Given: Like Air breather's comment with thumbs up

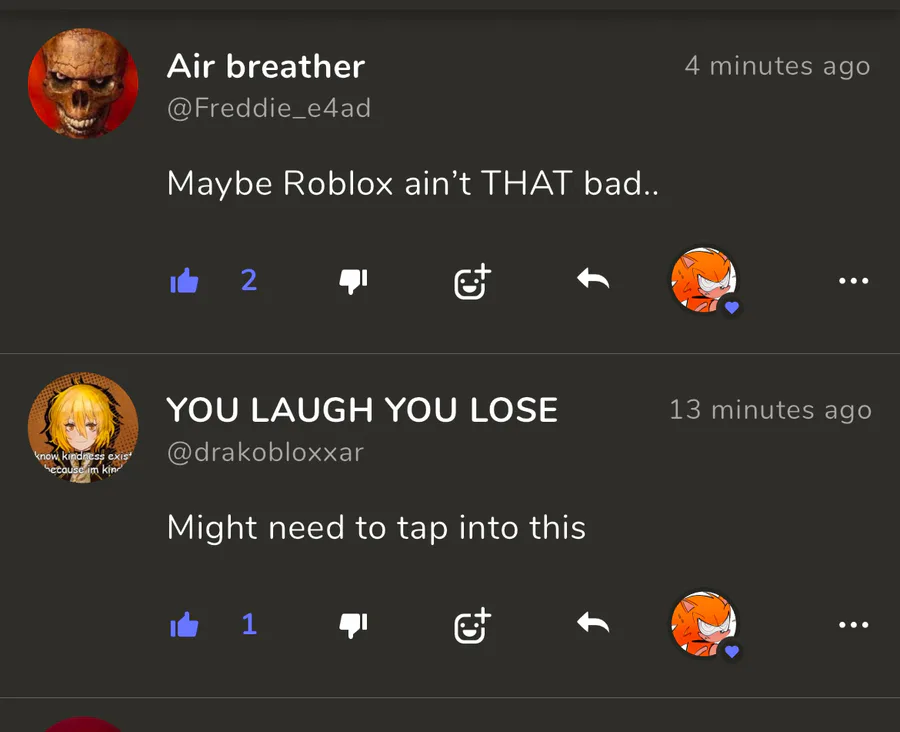Looking at the screenshot, I should [x=184, y=281].
